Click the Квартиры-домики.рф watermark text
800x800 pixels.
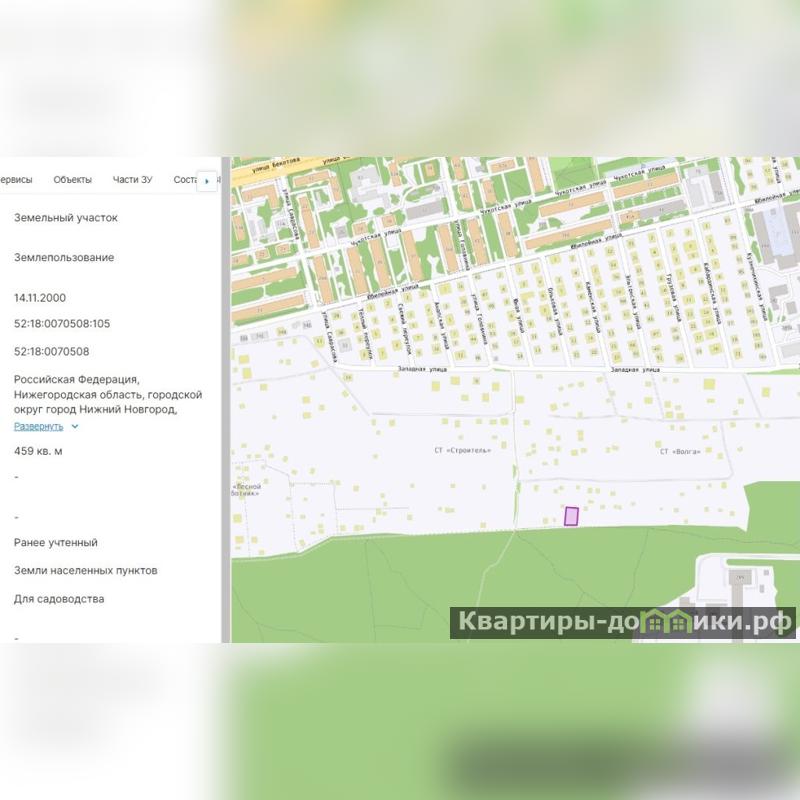coord(623,622)
